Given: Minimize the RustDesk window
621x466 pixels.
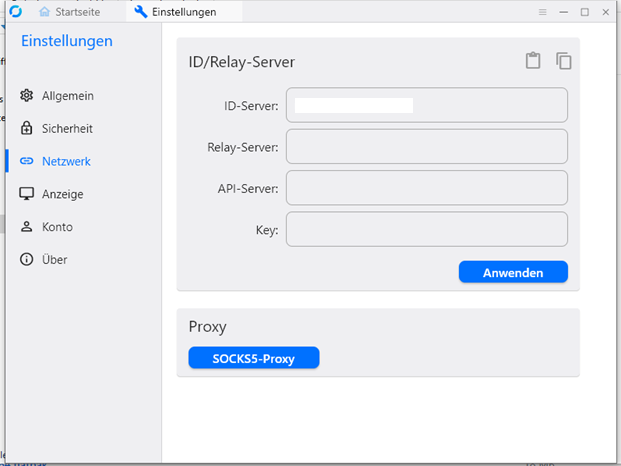Looking at the screenshot, I should (x=564, y=12).
